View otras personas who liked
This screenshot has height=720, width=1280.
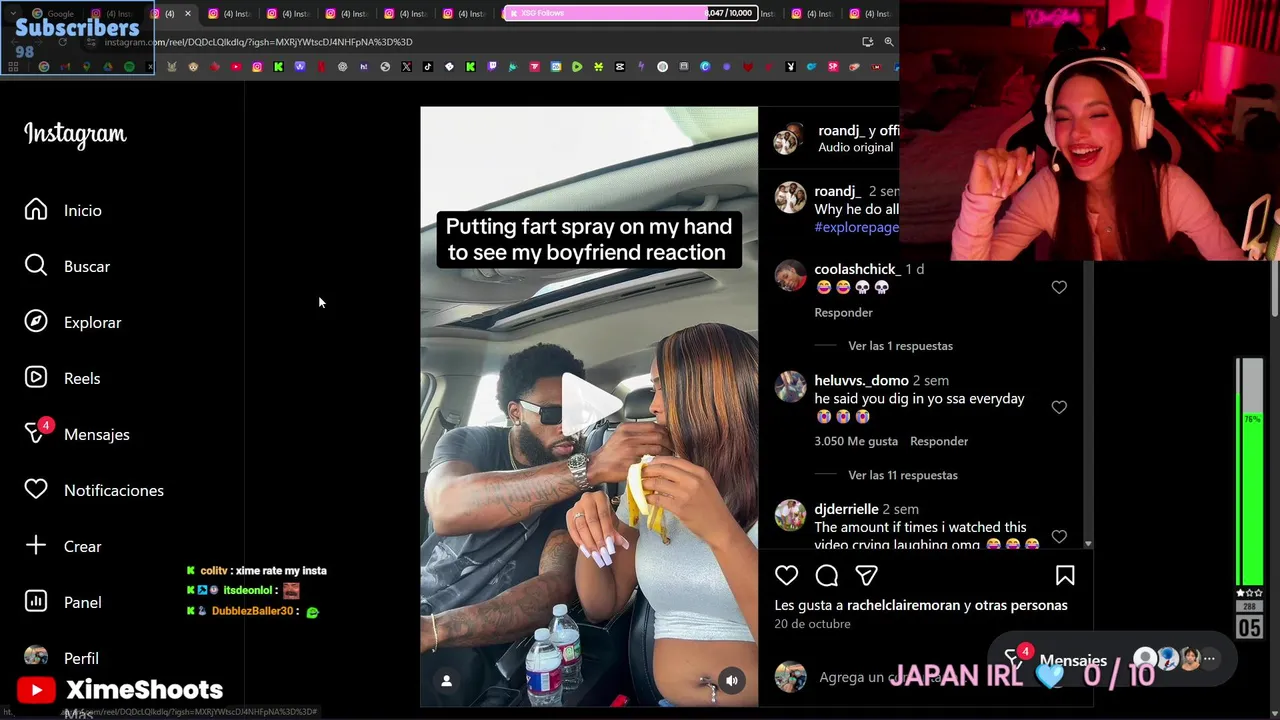click(1020, 605)
